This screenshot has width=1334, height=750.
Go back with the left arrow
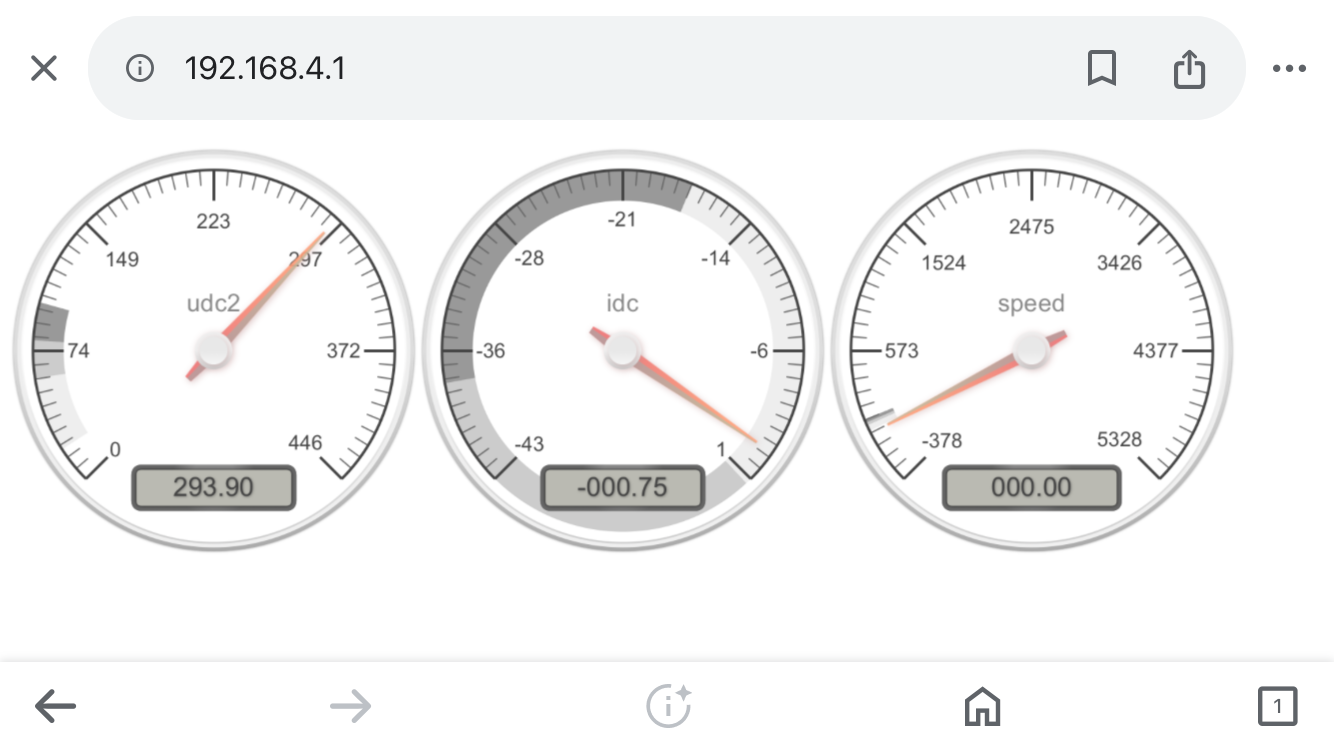55,706
